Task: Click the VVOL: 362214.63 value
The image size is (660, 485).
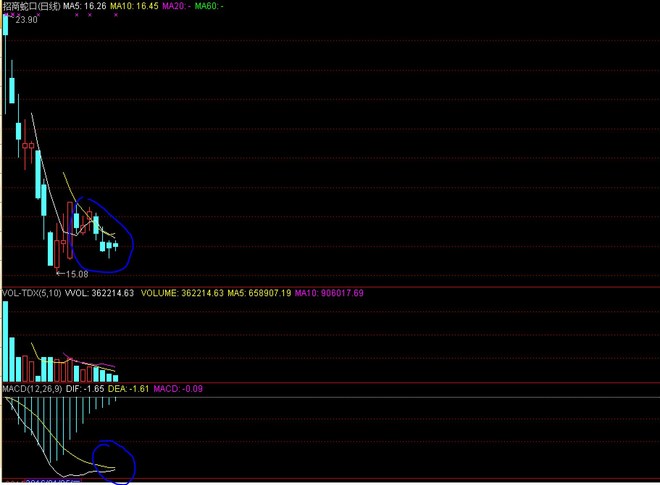Action: coord(99,293)
